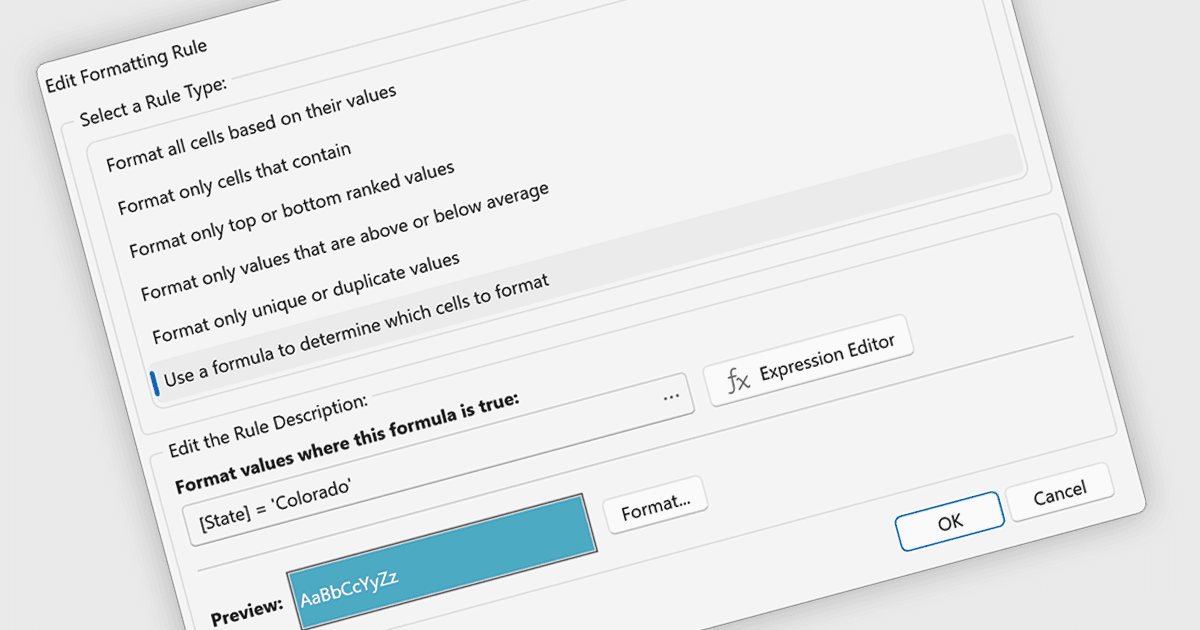Select 'Format only cells that contain' rule
This screenshot has width=1200, height=630.
click(234, 180)
